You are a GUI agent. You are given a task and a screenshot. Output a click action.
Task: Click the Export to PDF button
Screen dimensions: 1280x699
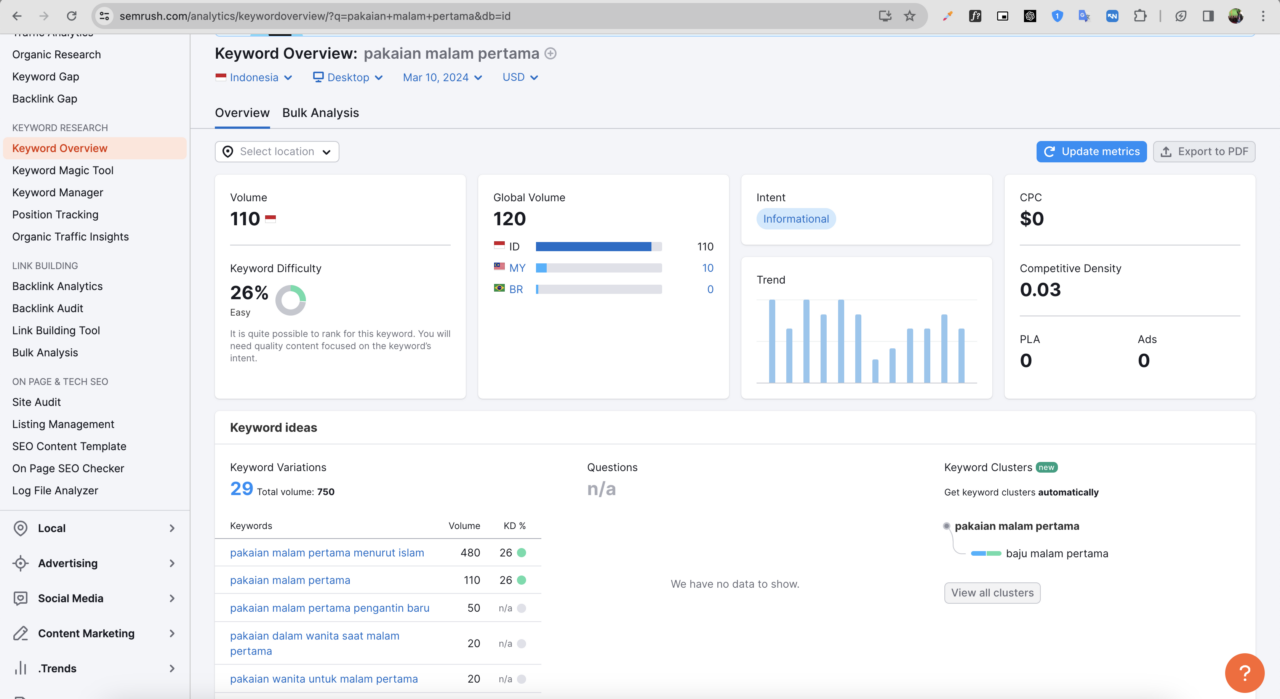1204,152
